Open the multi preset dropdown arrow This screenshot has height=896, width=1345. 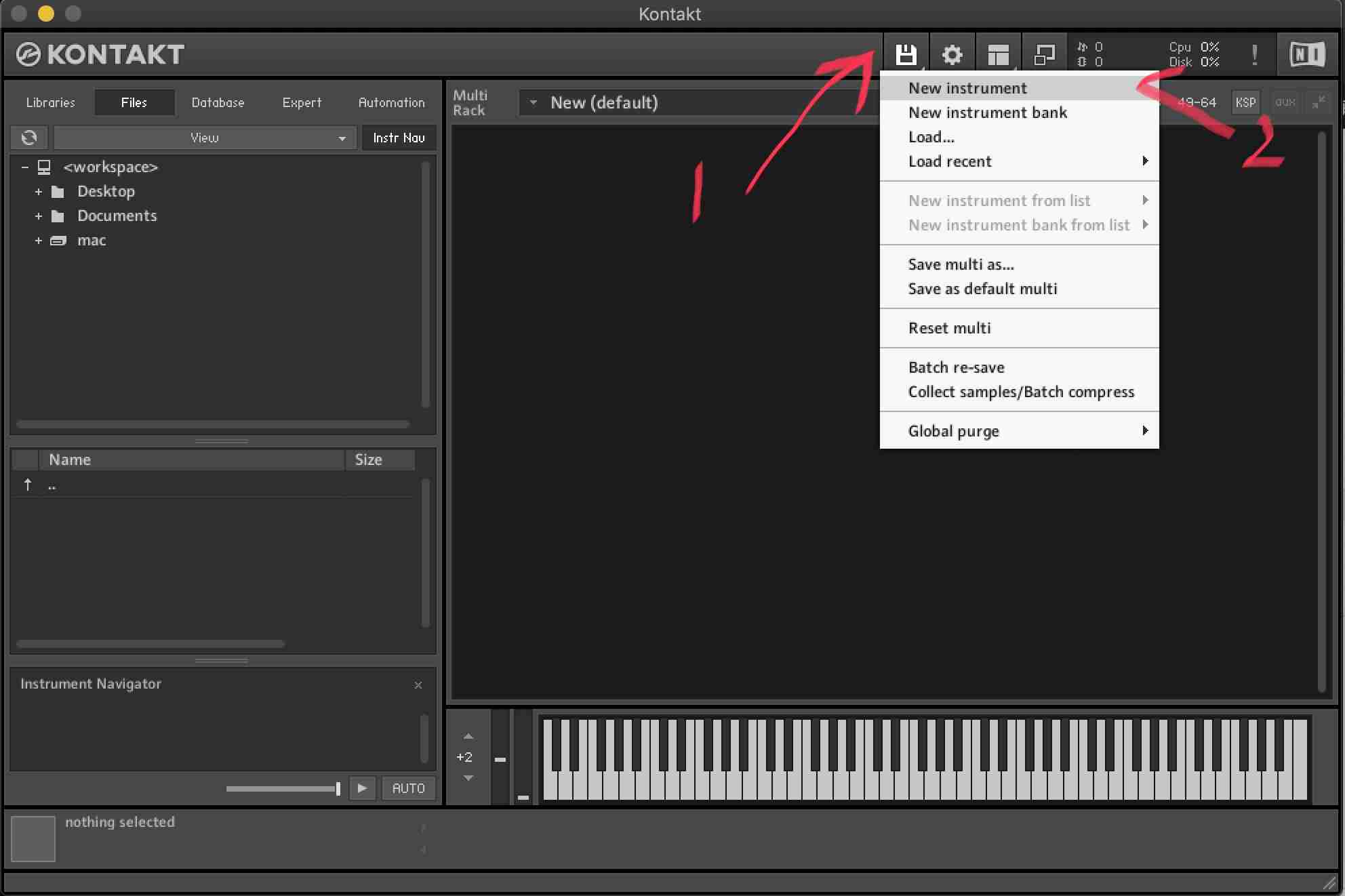[x=534, y=102]
